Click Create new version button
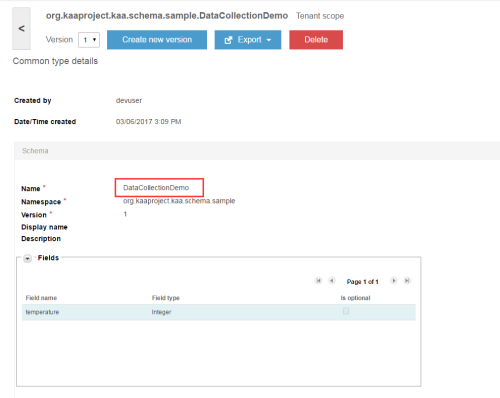500x398 pixels. (157, 40)
